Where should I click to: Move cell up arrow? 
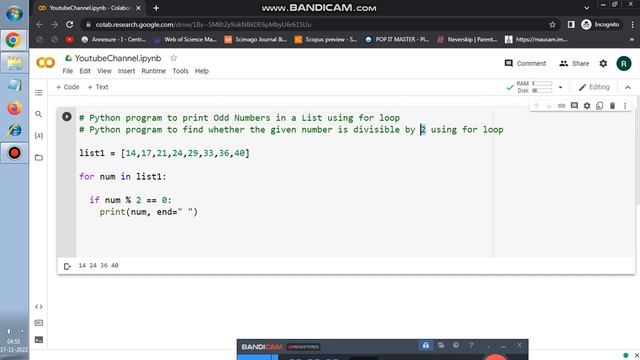tap(536, 106)
